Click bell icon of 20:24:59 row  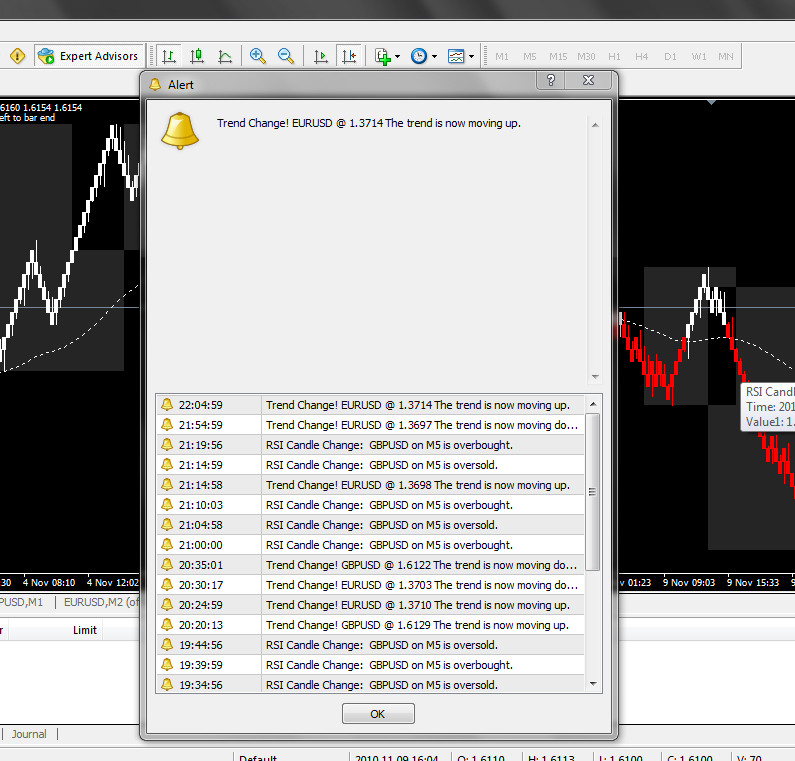click(167, 604)
